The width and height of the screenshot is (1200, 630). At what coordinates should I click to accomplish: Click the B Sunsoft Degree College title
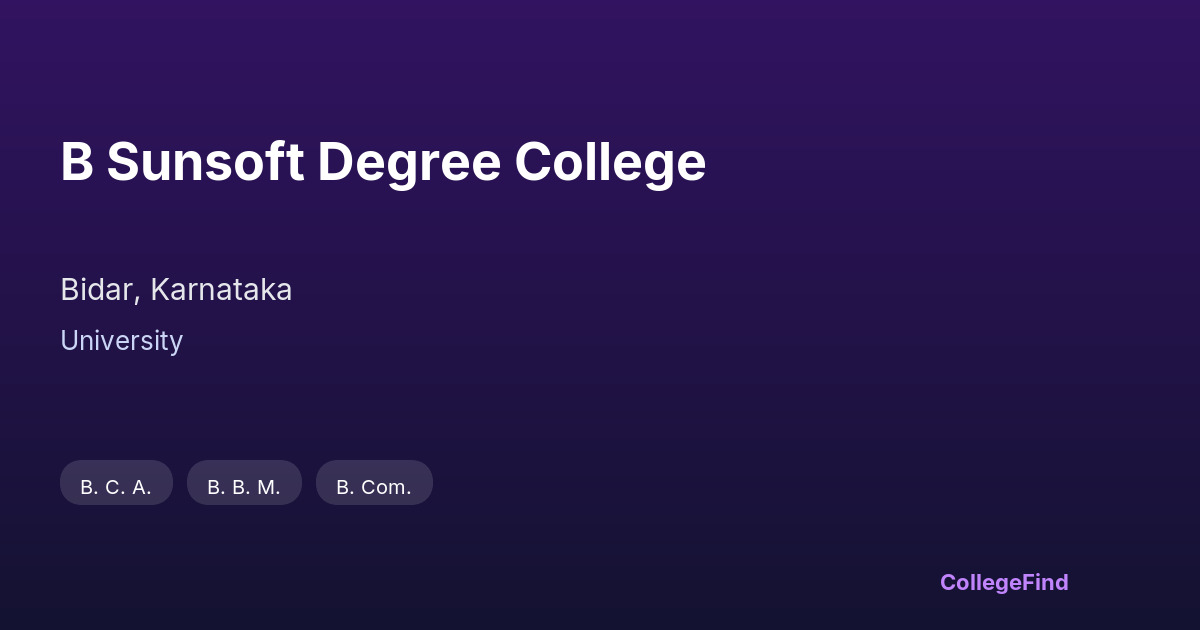coord(383,162)
